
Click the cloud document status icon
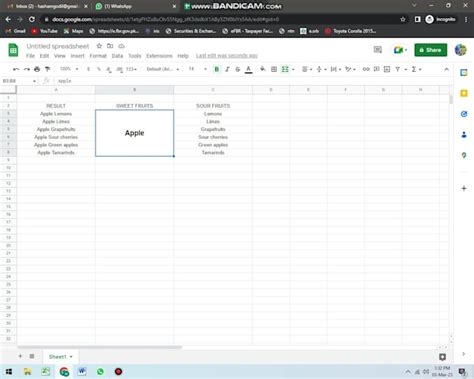[x=122, y=46]
